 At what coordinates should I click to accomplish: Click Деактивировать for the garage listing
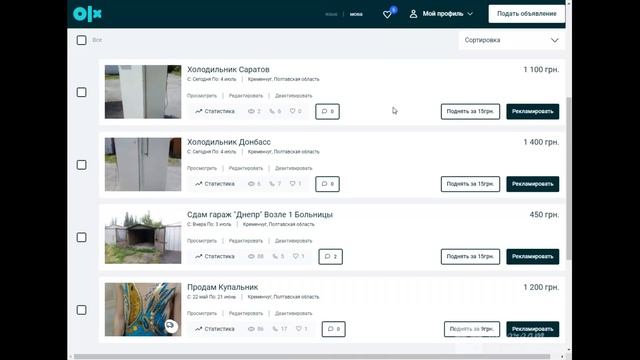point(293,241)
